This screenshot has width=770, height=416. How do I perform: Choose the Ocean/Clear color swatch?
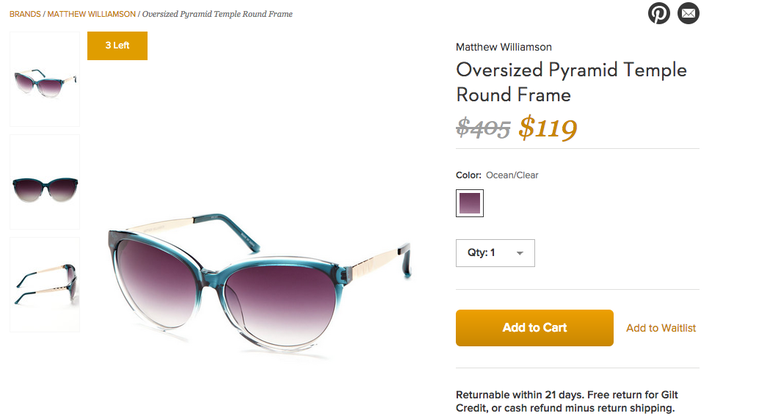pyautogui.click(x=470, y=203)
